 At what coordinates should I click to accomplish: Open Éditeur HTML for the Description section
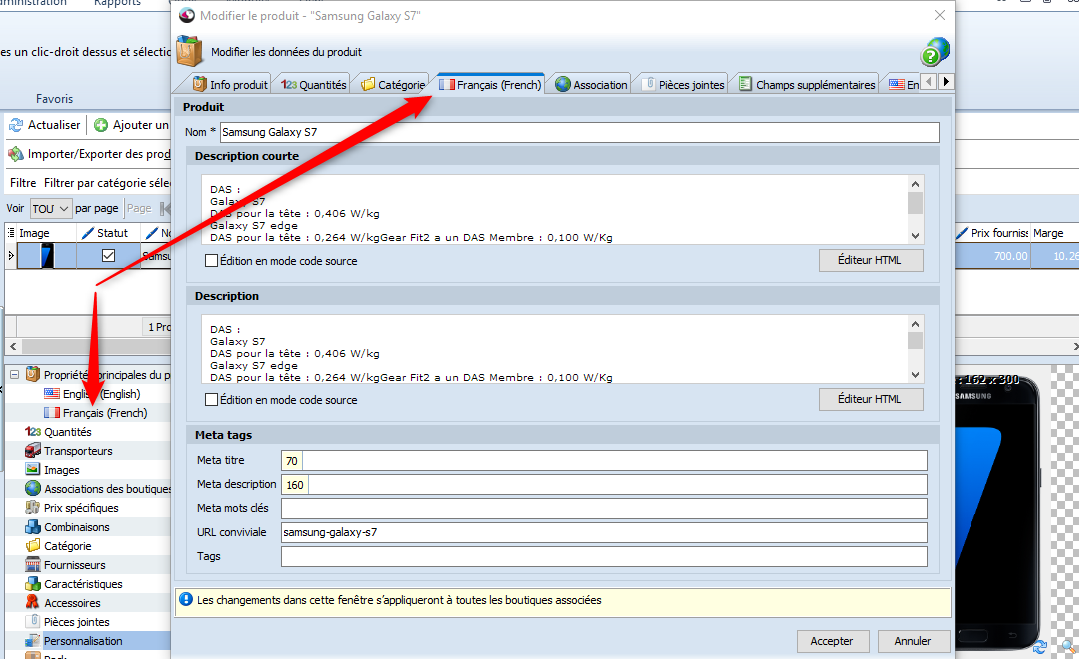coord(870,399)
